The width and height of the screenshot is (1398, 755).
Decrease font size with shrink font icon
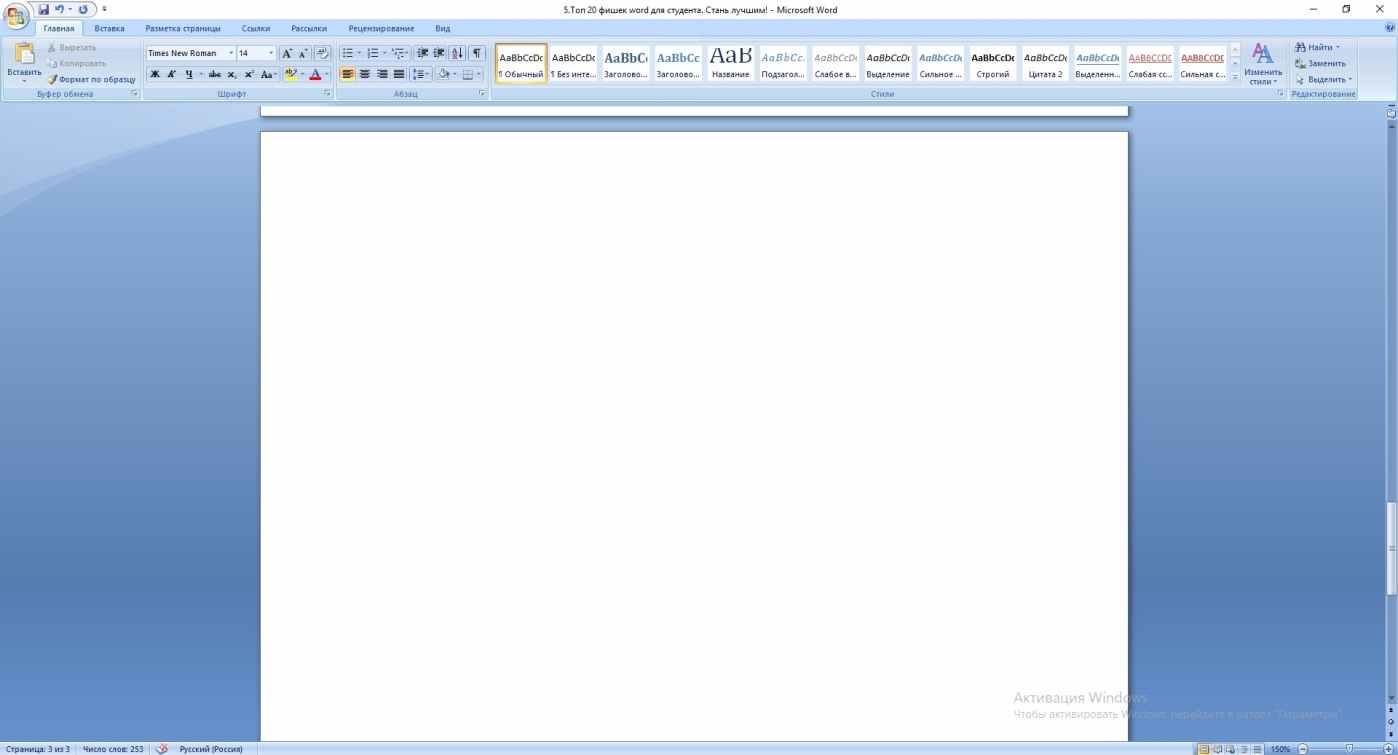click(x=303, y=53)
